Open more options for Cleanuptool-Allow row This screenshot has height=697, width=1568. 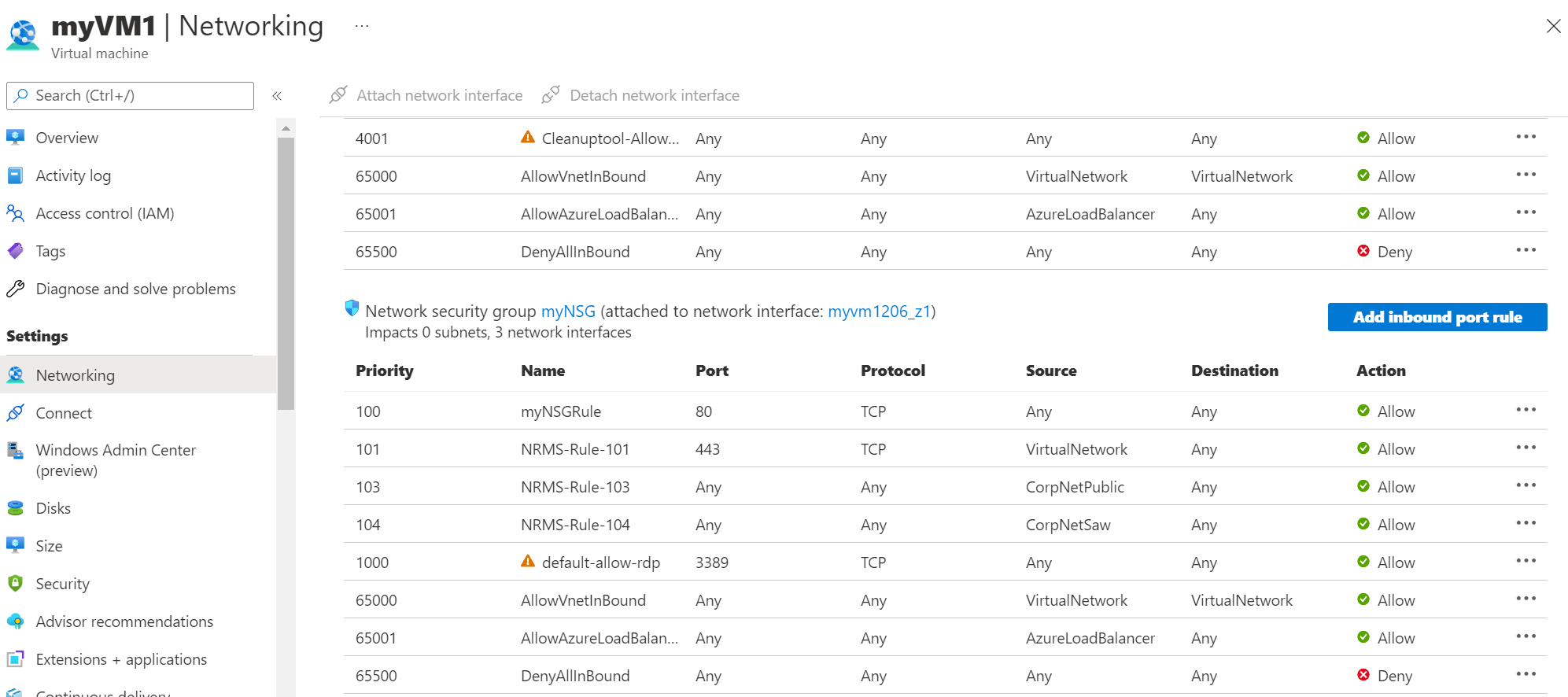click(1526, 137)
